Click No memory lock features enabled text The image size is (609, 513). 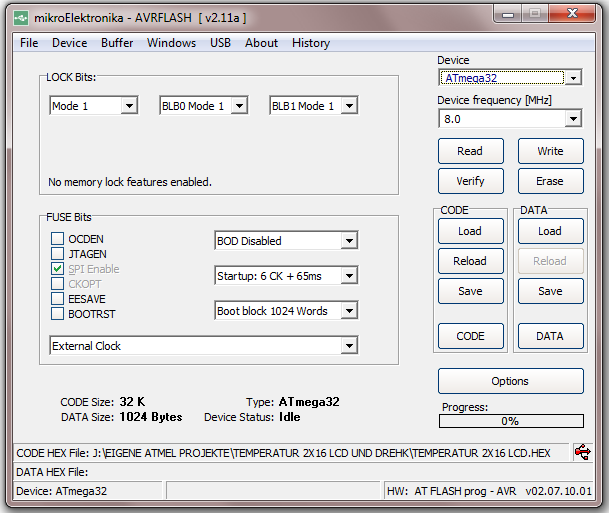tap(130, 182)
